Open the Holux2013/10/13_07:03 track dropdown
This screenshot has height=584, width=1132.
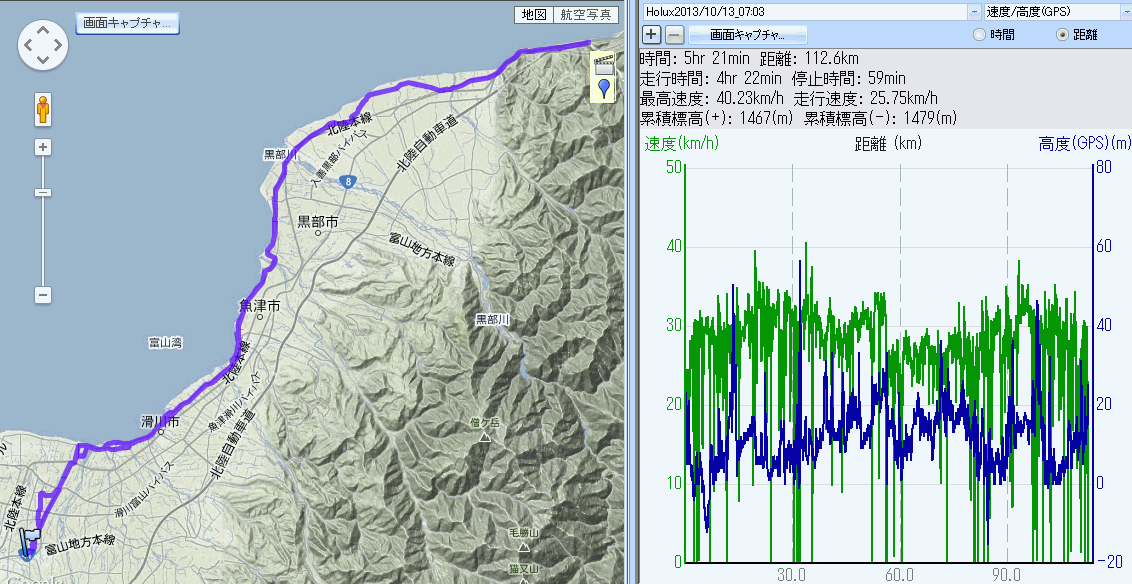click(x=974, y=11)
